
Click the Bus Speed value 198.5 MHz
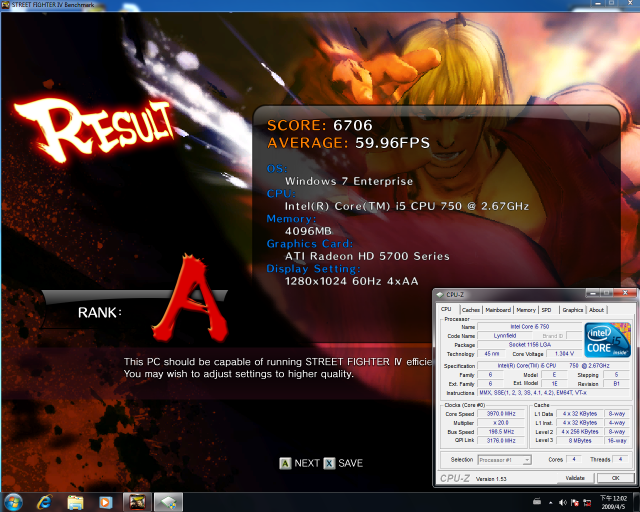coord(501,432)
